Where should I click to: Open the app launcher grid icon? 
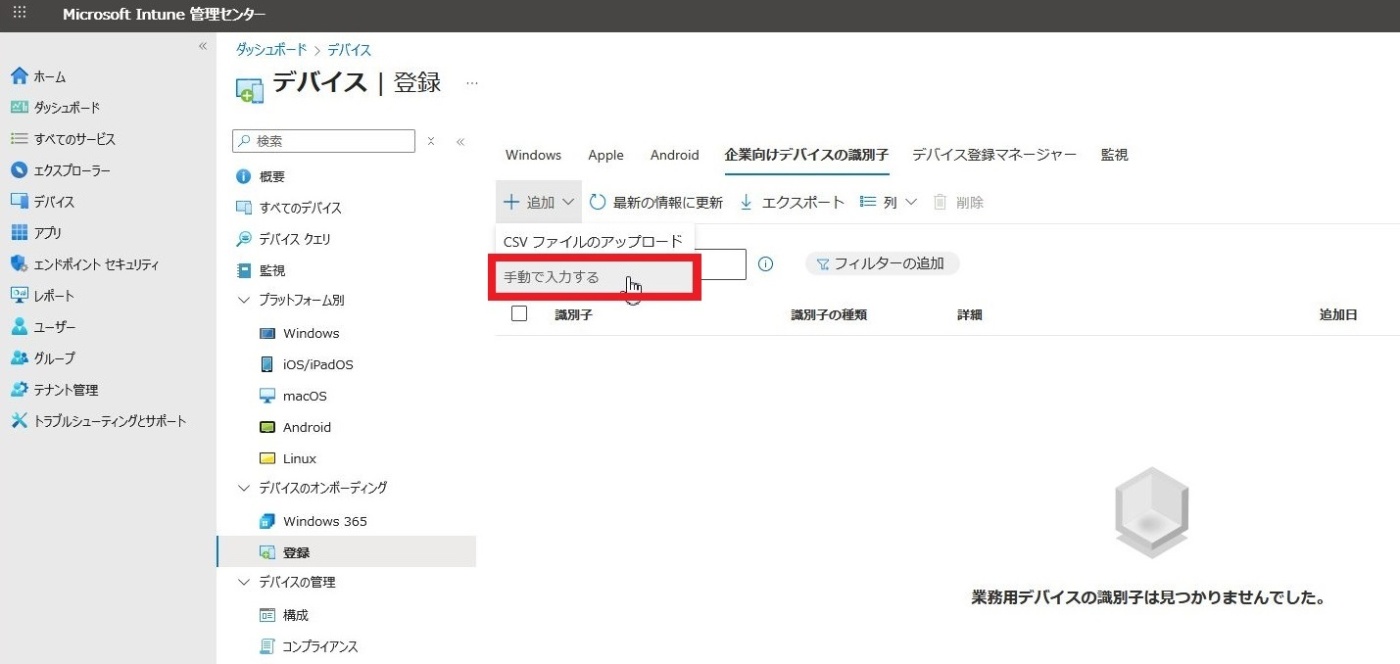coord(19,14)
